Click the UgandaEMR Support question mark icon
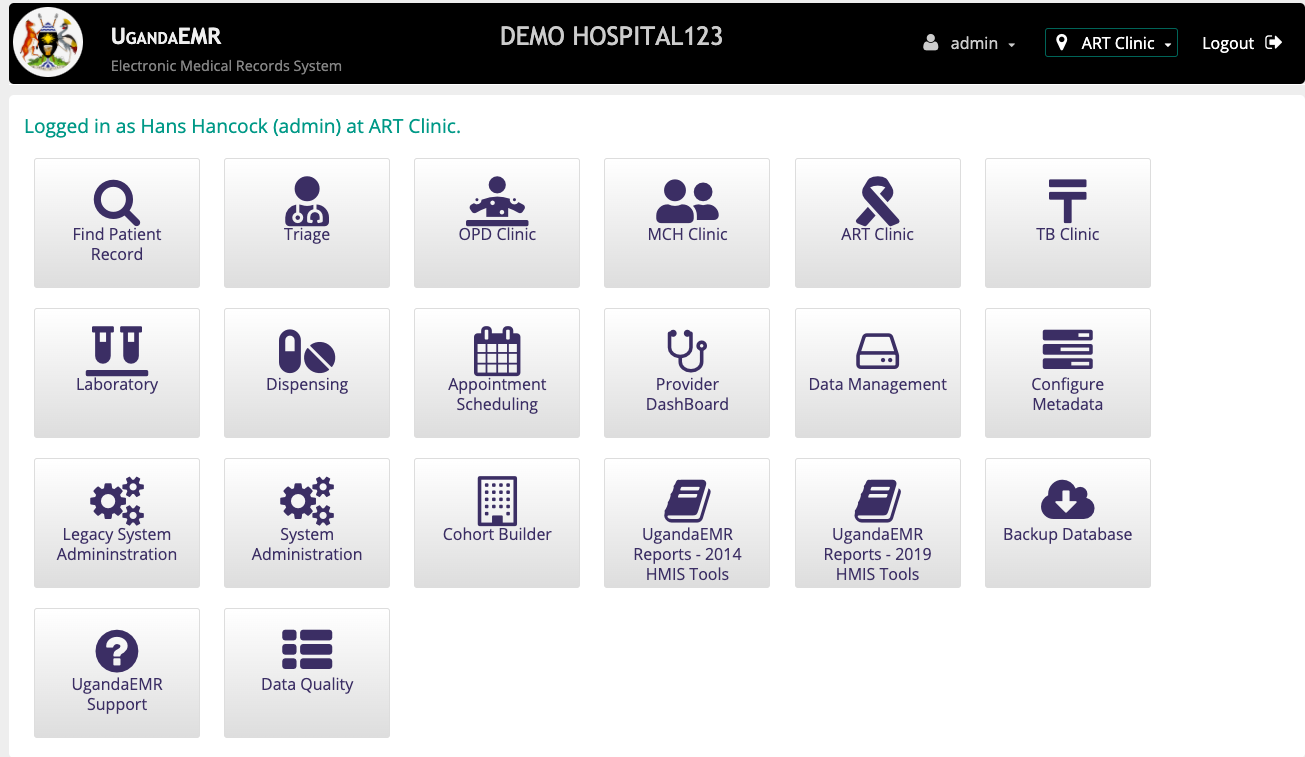This screenshot has height=757, width=1305. pyautogui.click(x=117, y=651)
